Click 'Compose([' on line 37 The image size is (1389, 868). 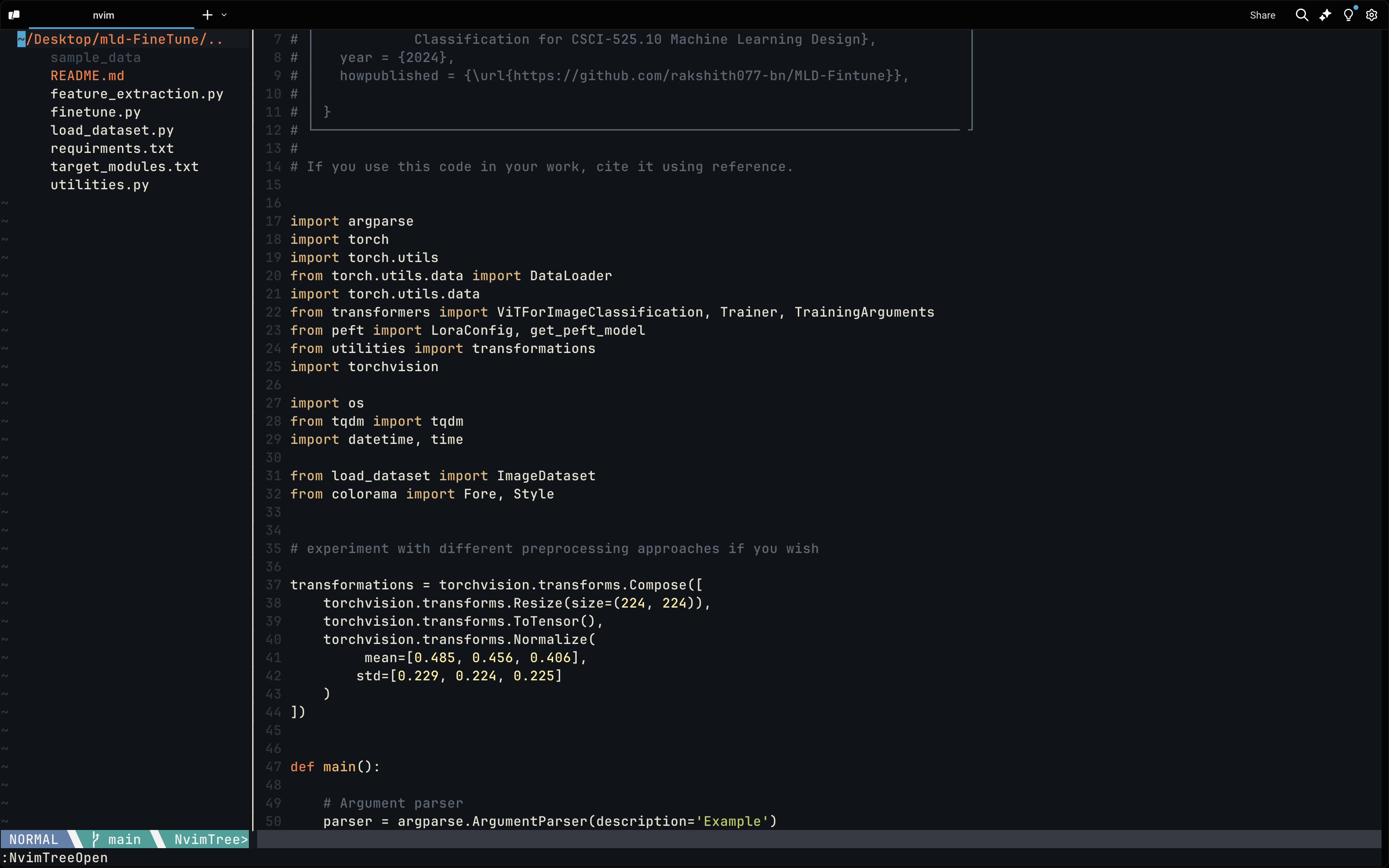(x=666, y=585)
